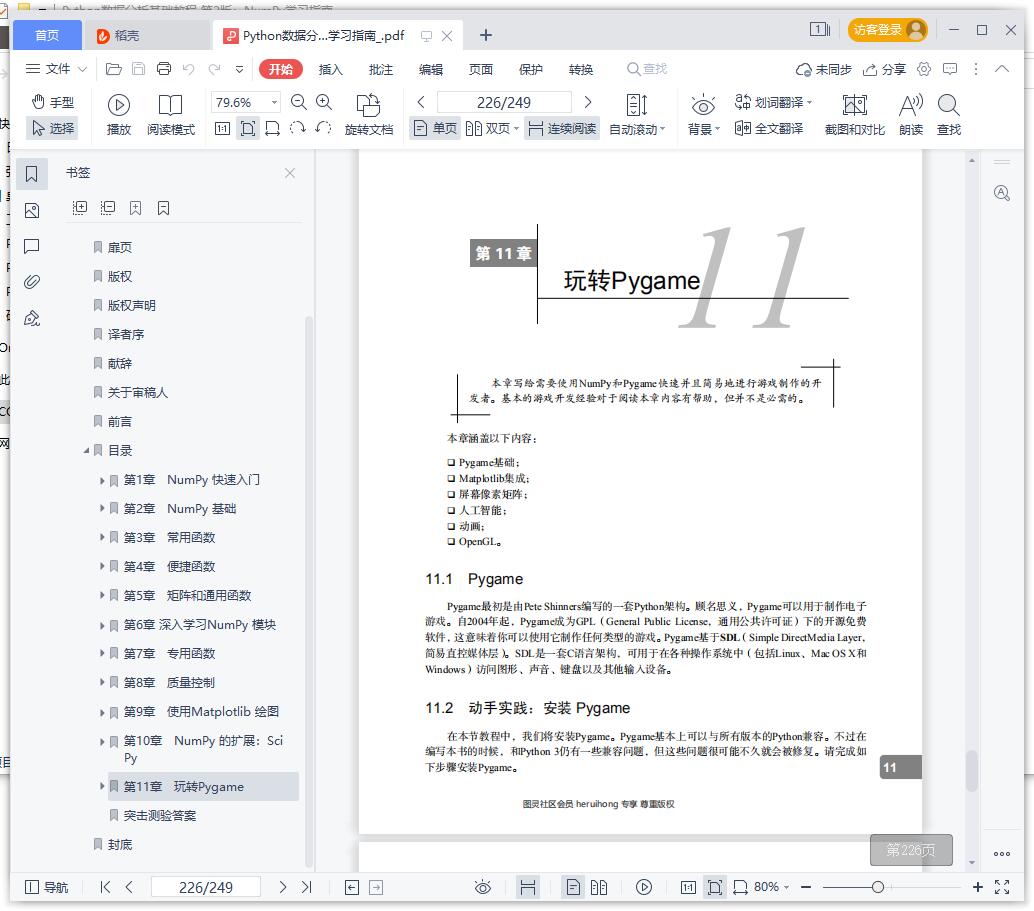Open the file folder icon
This screenshot has width=1034, height=911.
[x=113, y=69]
